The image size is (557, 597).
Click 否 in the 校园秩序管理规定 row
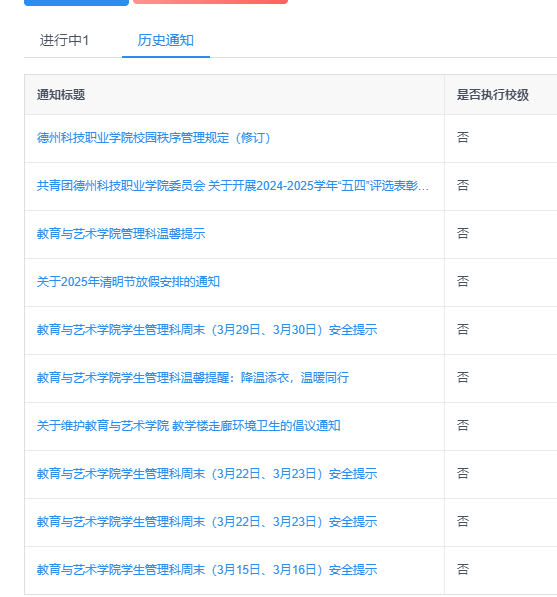[463, 138]
